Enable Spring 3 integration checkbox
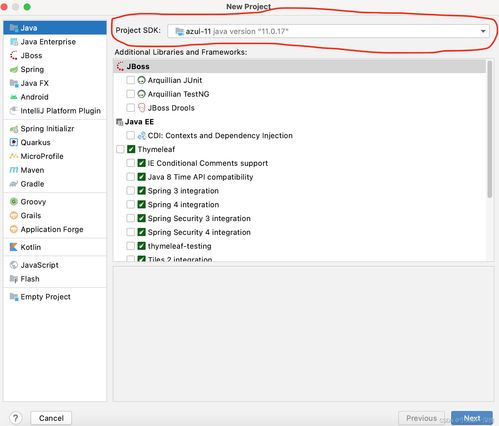This screenshot has height=426, width=499. (130, 191)
